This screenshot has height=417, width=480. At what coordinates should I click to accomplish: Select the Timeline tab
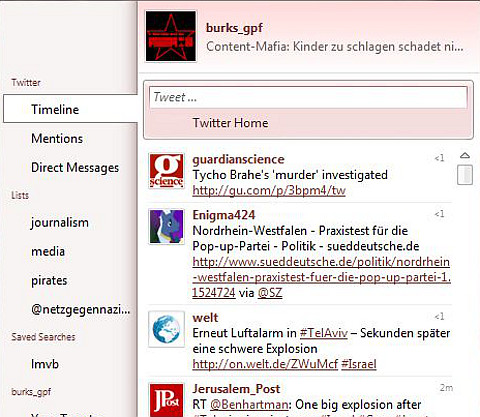click(x=70, y=109)
